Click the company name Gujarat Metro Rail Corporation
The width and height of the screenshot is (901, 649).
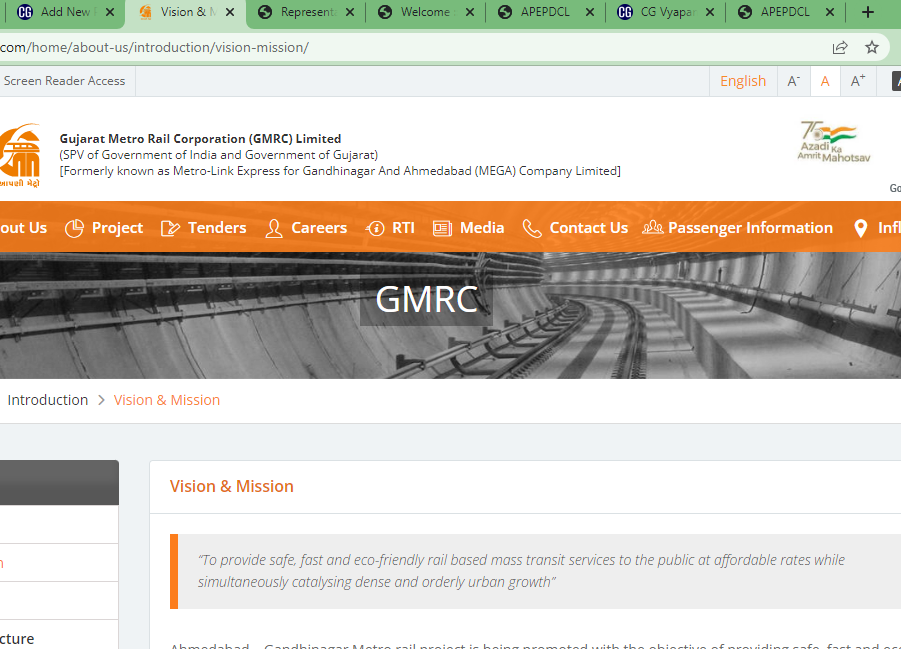(201, 139)
